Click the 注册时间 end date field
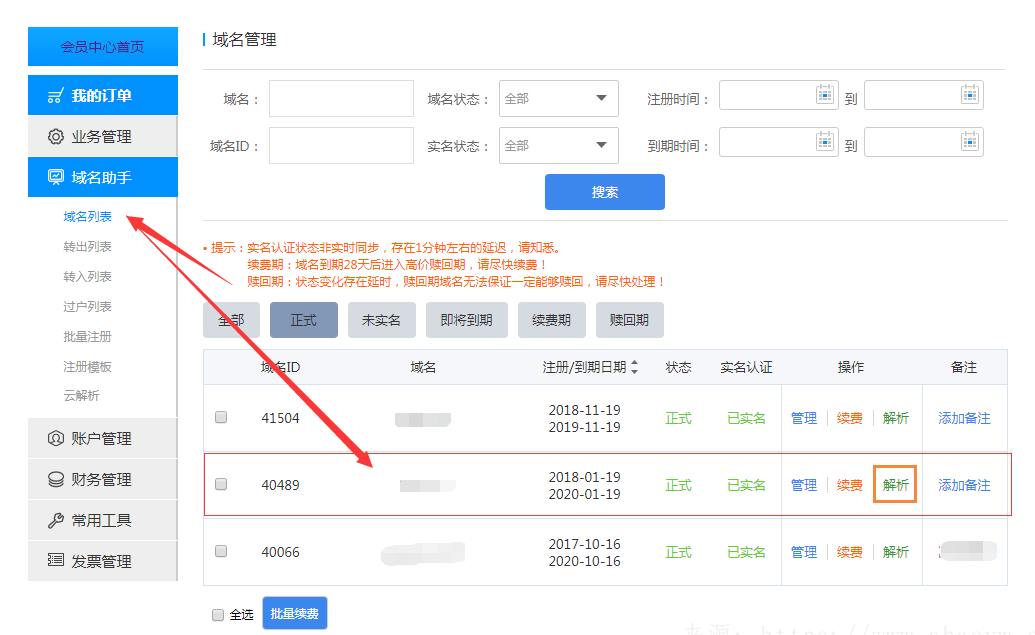Screen dimensions: 1035x635 924,95
